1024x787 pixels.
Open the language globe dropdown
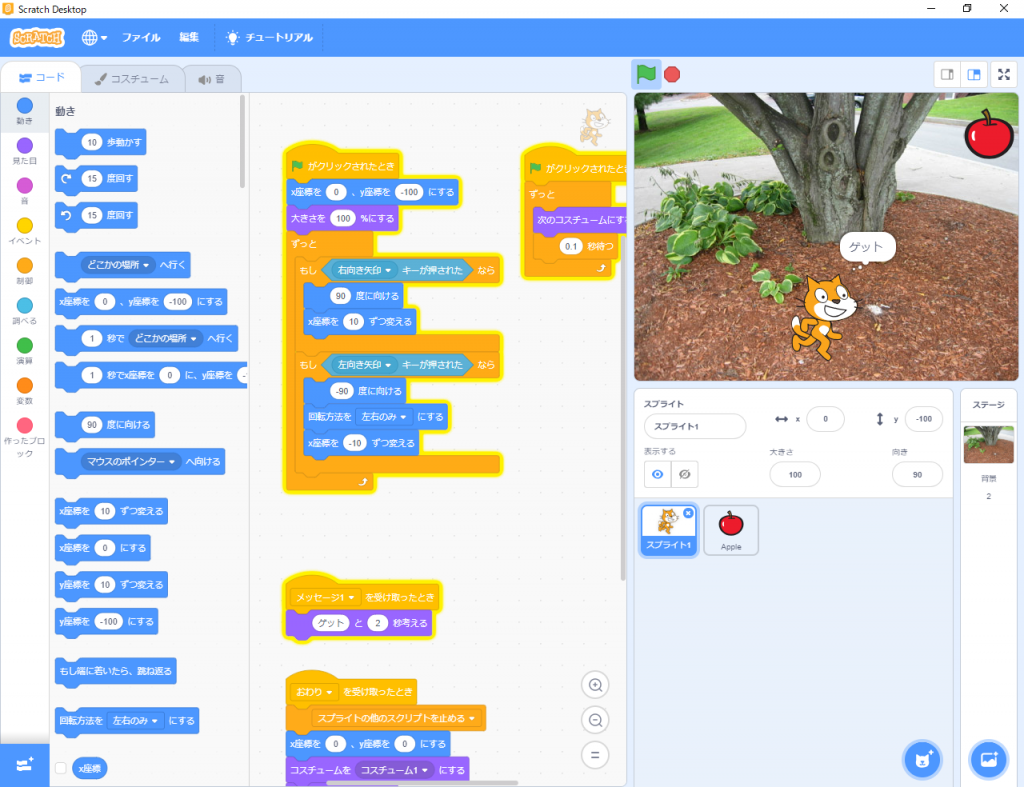(95, 38)
